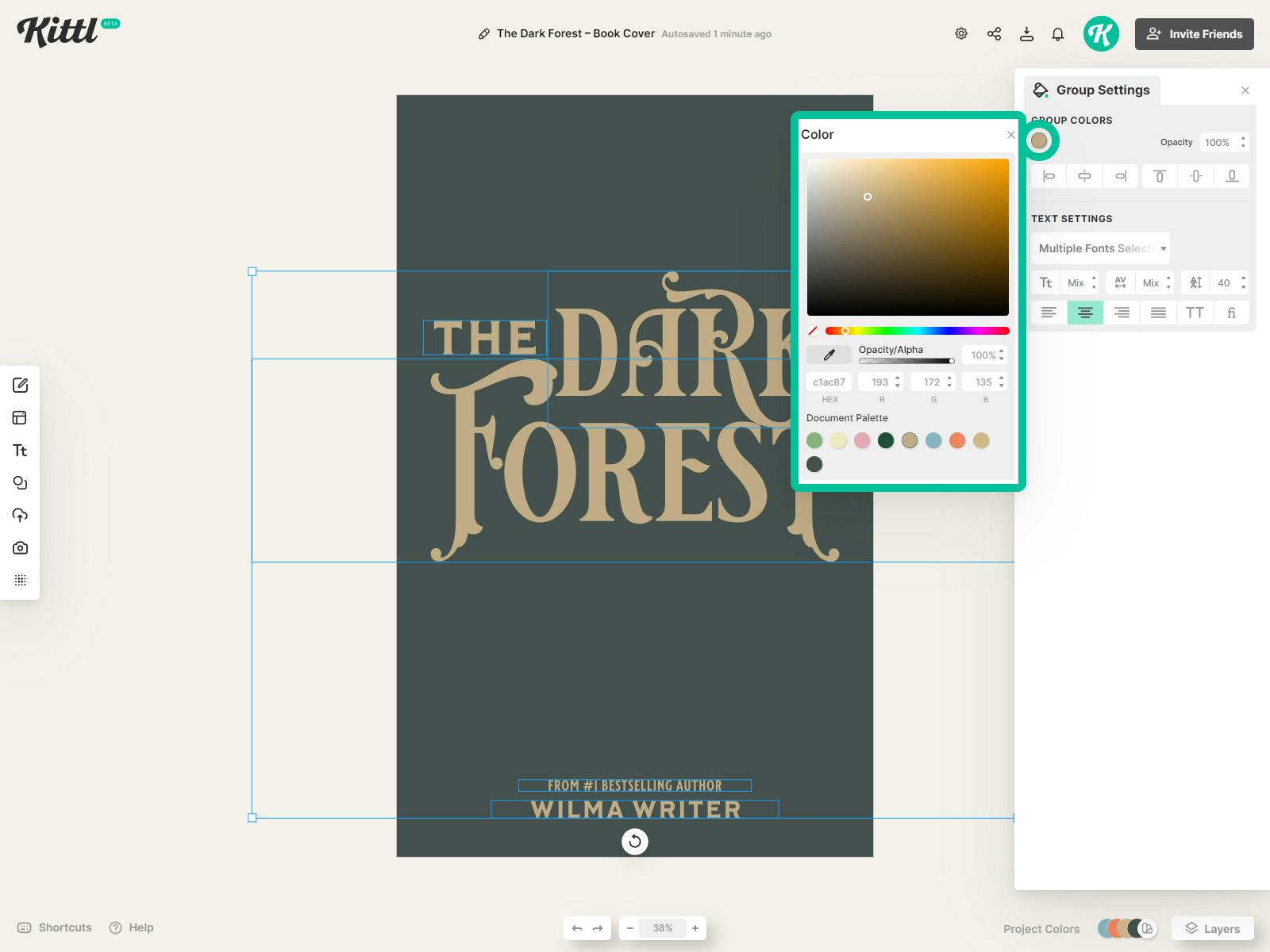Open the notifications bell
This screenshot has width=1270, height=952.
click(x=1056, y=33)
